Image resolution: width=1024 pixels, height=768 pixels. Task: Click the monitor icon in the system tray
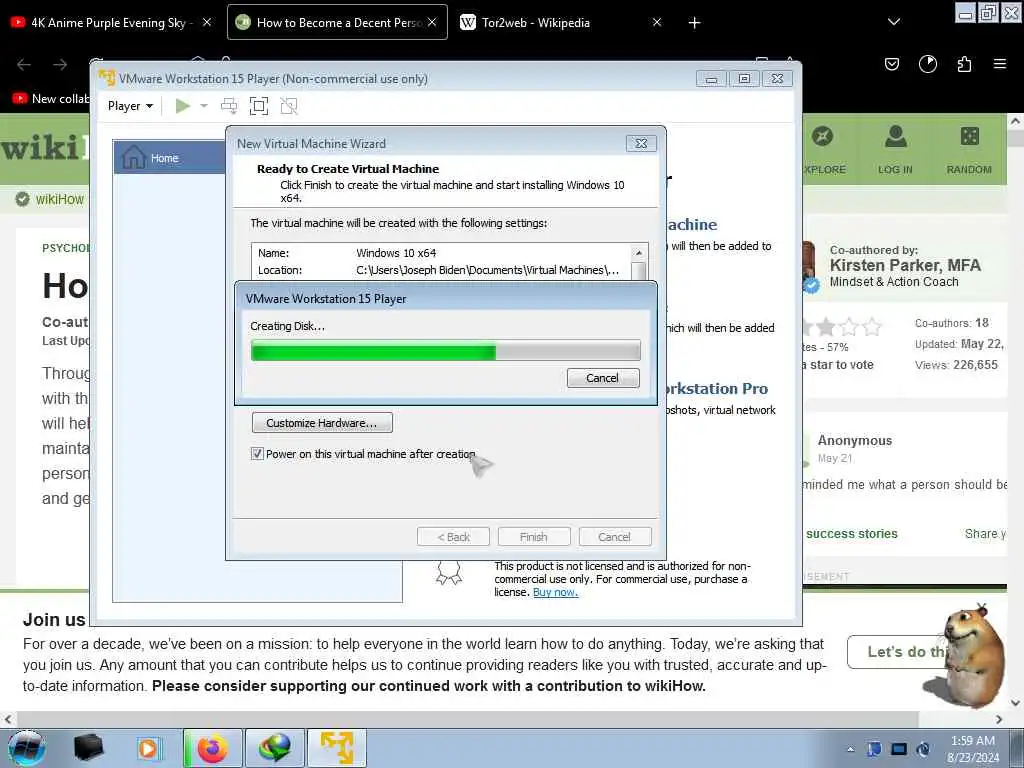click(899, 749)
